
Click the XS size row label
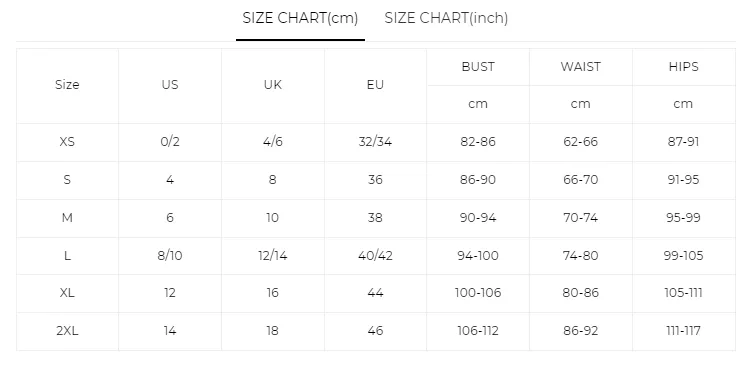[67, 142]
